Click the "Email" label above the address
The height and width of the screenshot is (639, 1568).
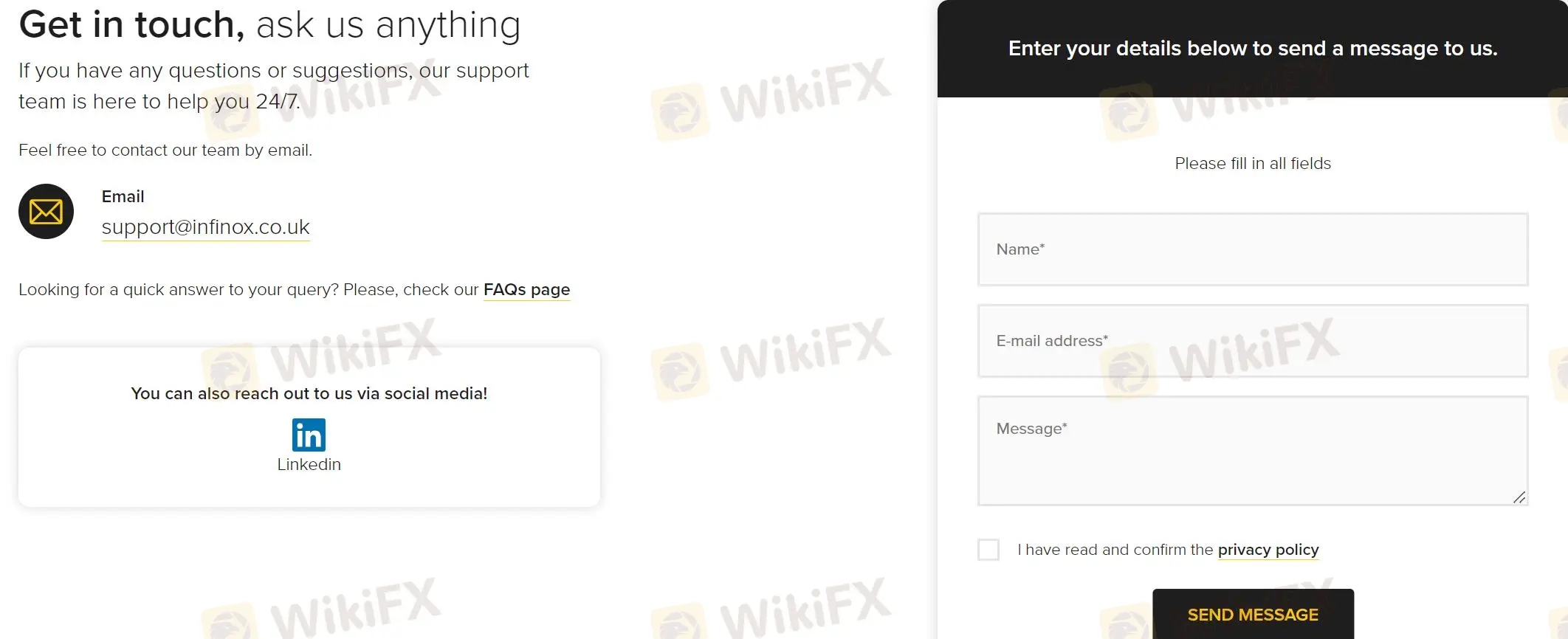(123, 197)
